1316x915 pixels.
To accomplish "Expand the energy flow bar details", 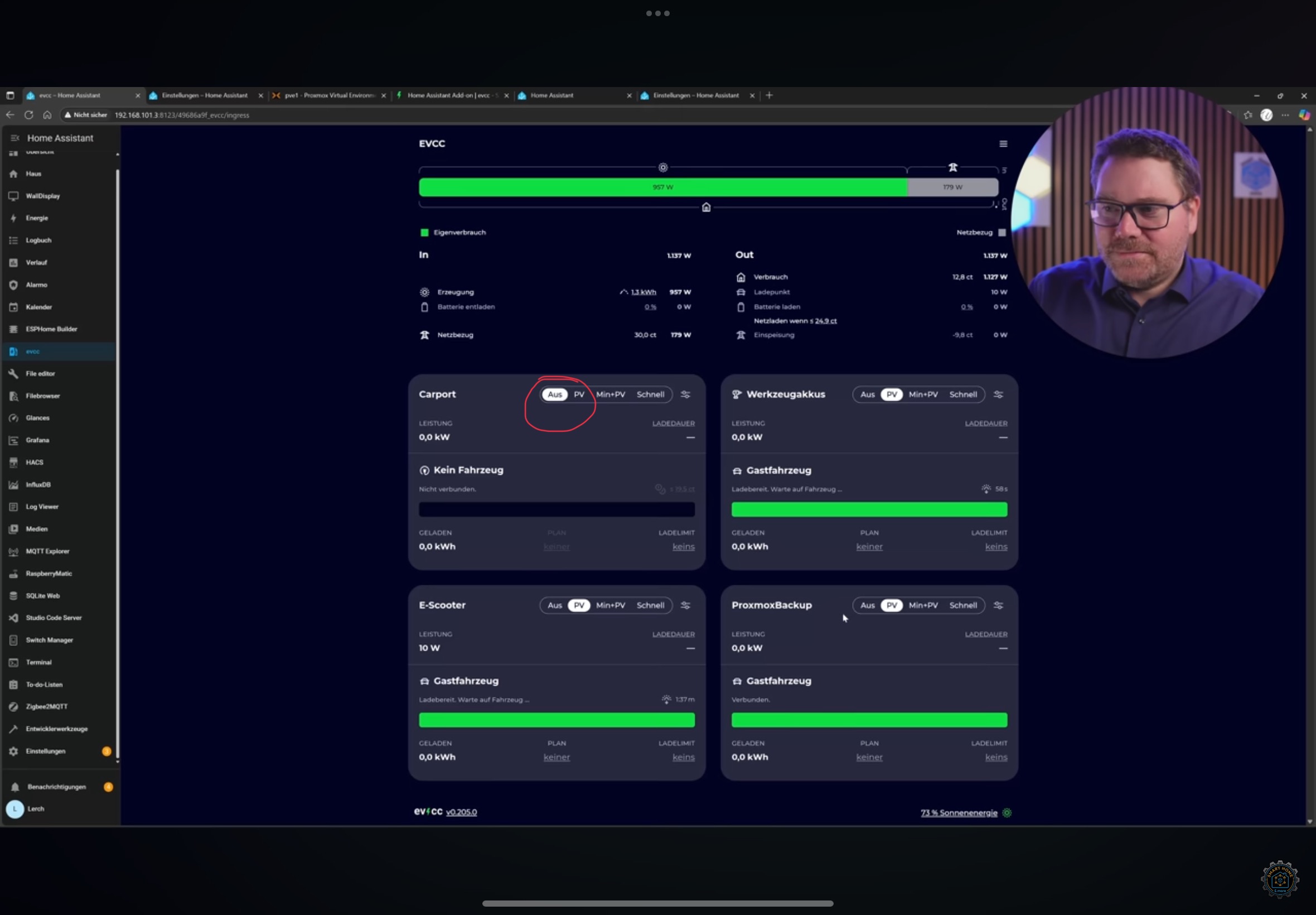I will (x=708, y=187).
